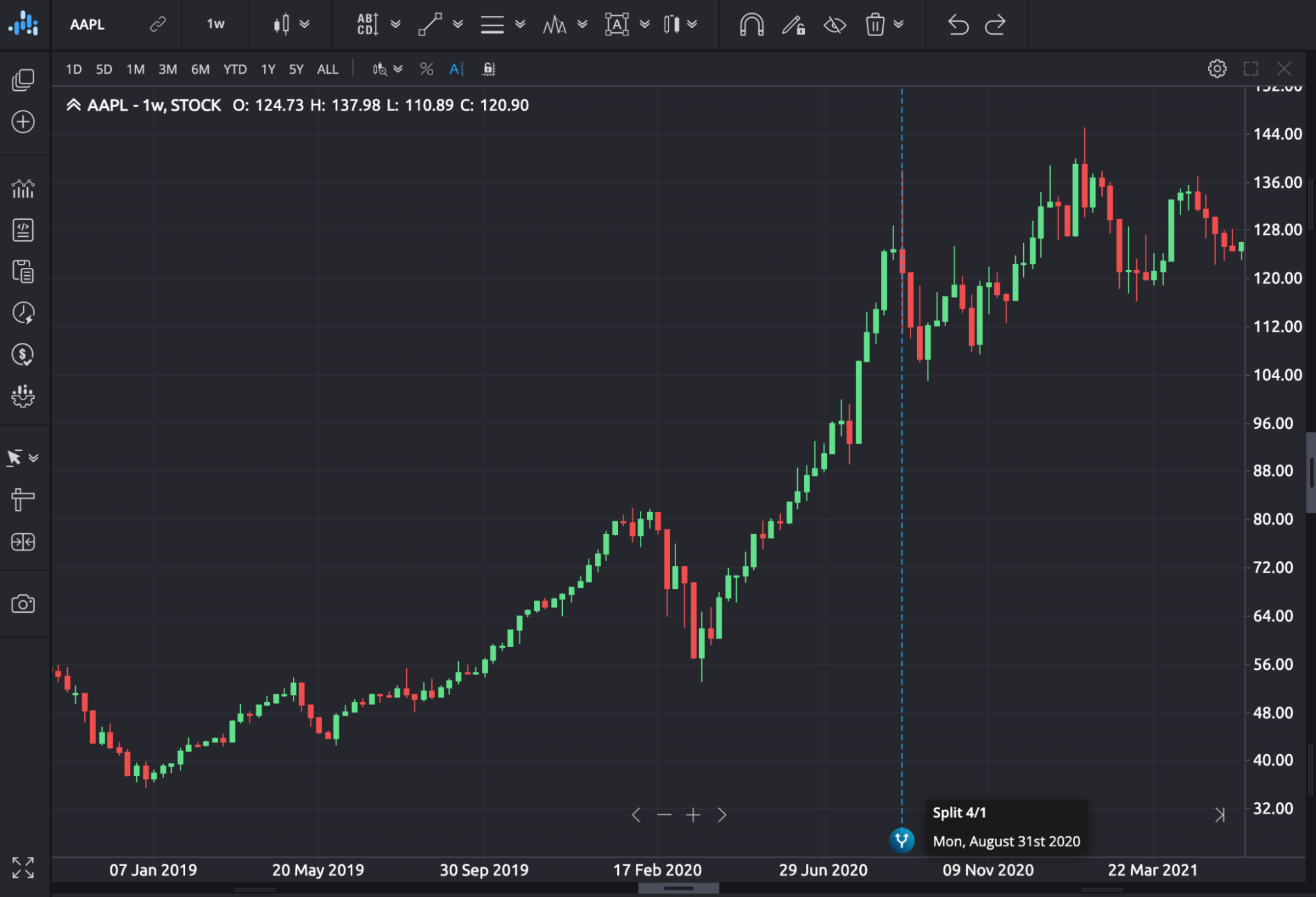Image resolution: width=1316 pixels, height=897 pixels.
Task: Select the 1D time range
Action: (74, 69)
